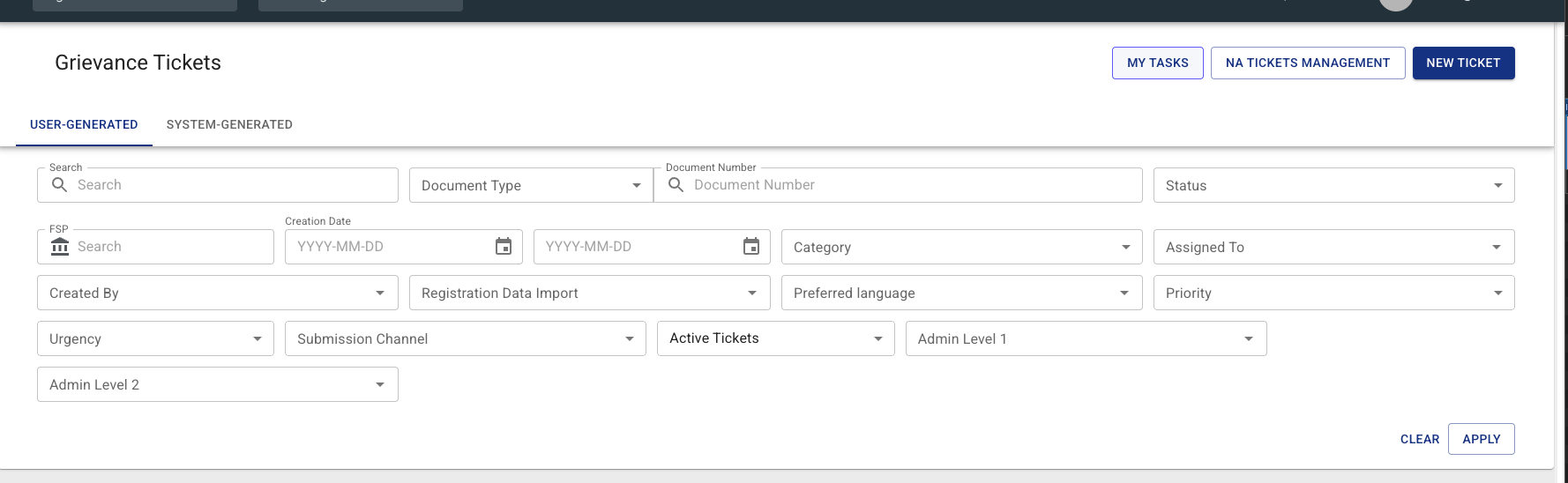
Task: Open the Active Tickets dropdown
Action: (x=776, y=338)
